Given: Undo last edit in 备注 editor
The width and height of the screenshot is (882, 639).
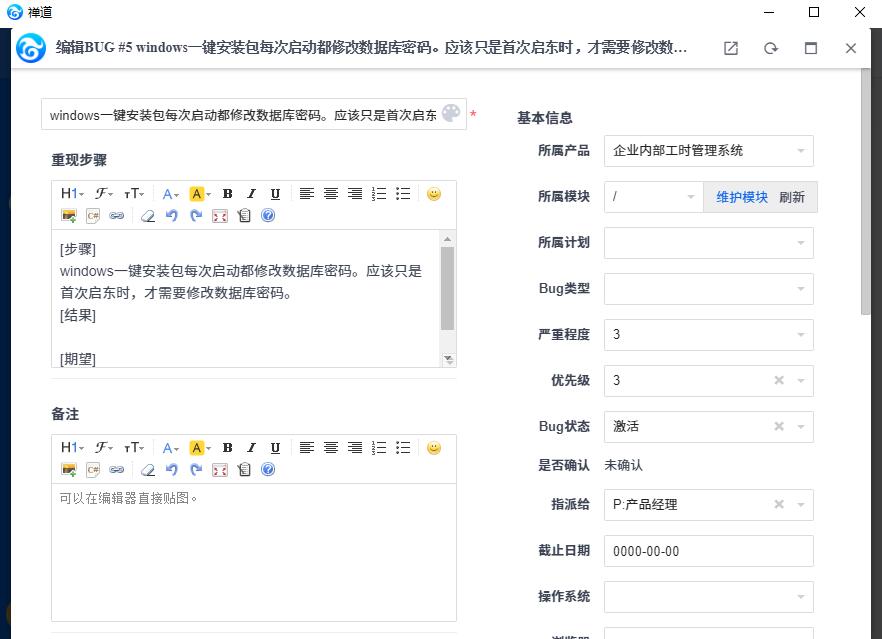Looking at the screenshot, I should tap(172, 470).
